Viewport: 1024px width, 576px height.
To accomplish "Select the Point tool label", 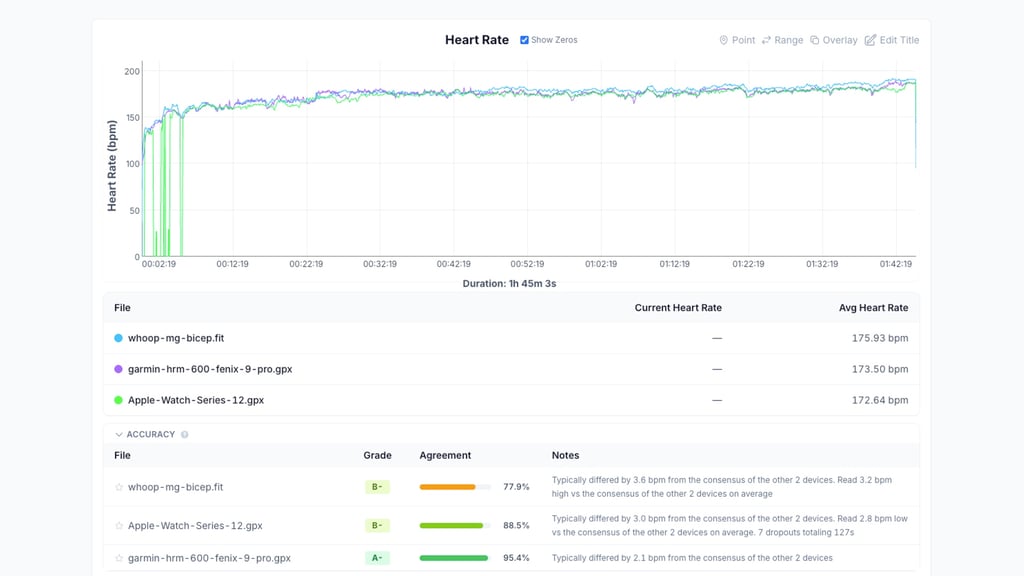I will pos(743,40).
